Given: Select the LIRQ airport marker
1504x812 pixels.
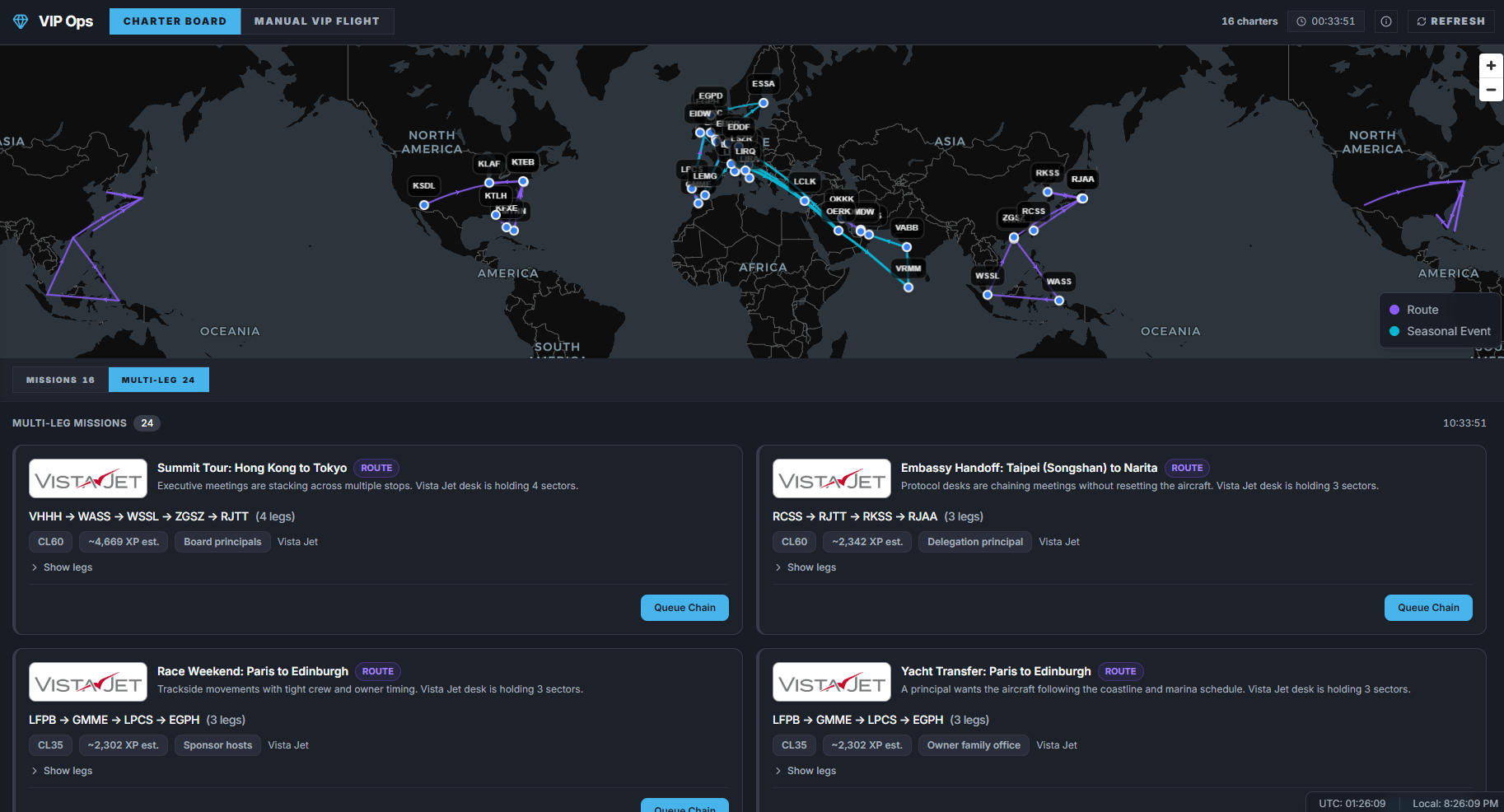Looking at the screenshot, I should pyautogui.click(x=745, y=152).
